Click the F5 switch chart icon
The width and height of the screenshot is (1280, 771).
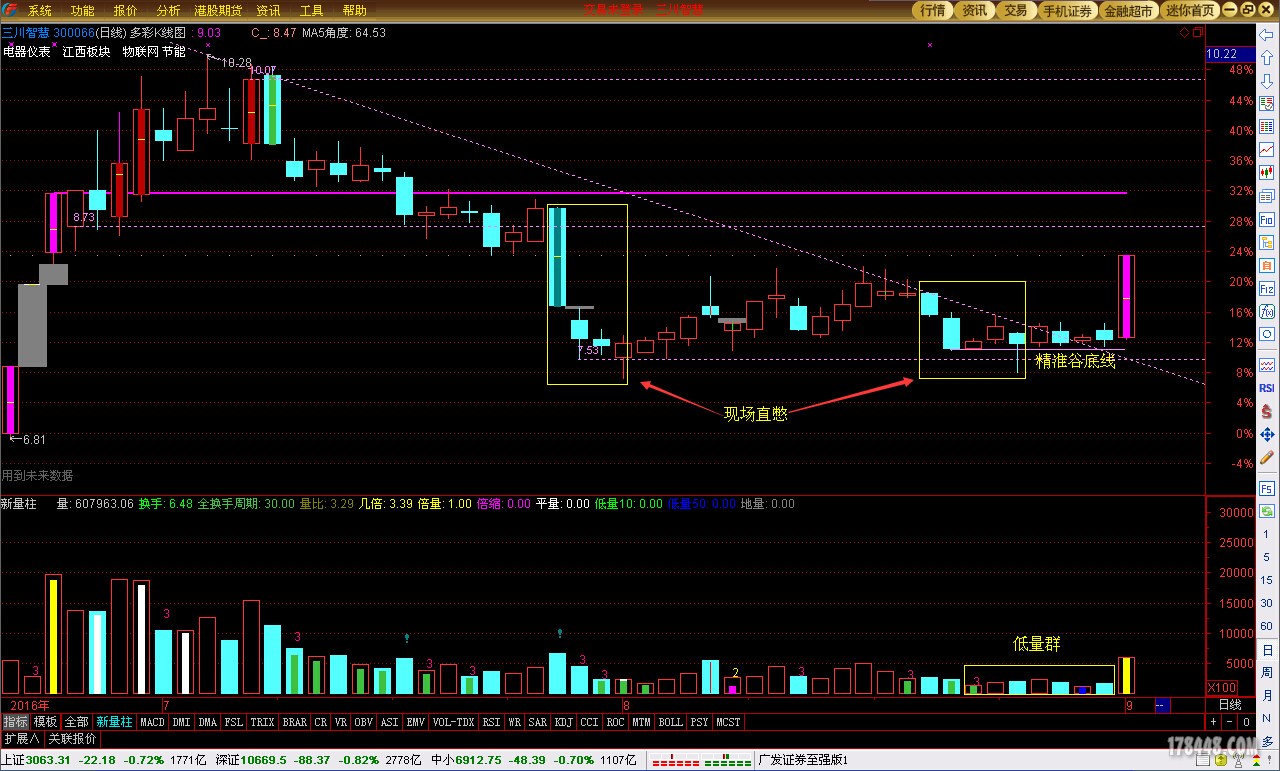coord(1267,488)
